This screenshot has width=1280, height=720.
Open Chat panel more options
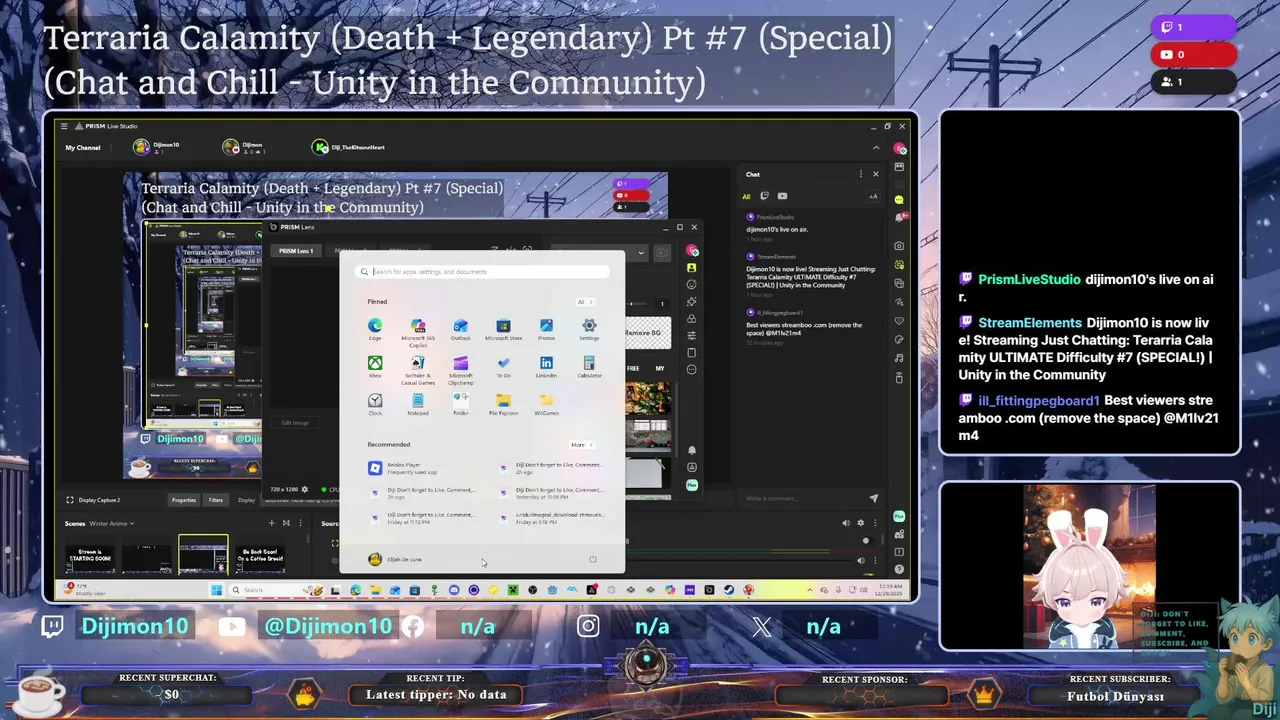coord(861,174)
